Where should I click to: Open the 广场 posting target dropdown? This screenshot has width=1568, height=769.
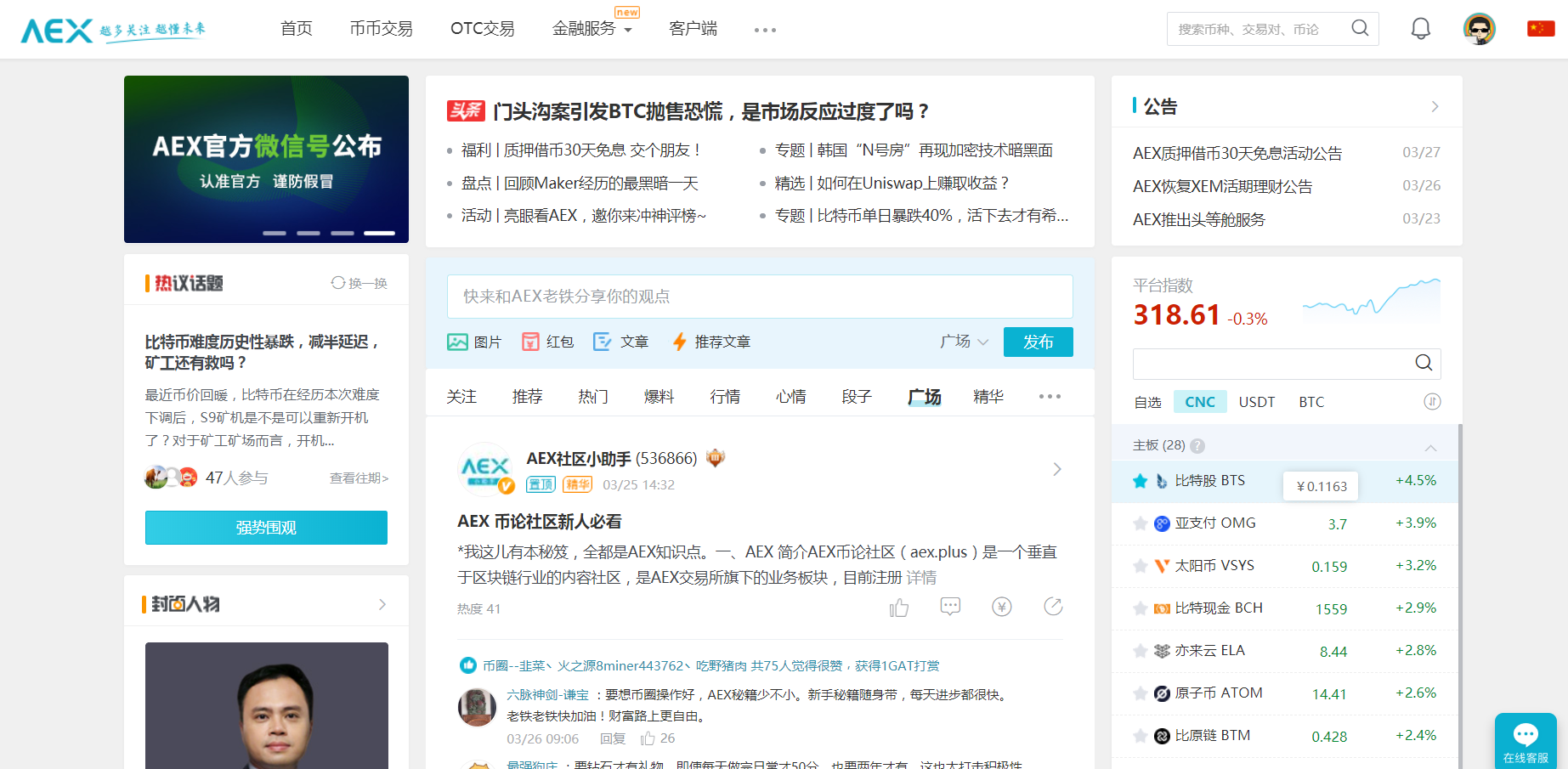point(964,342)
